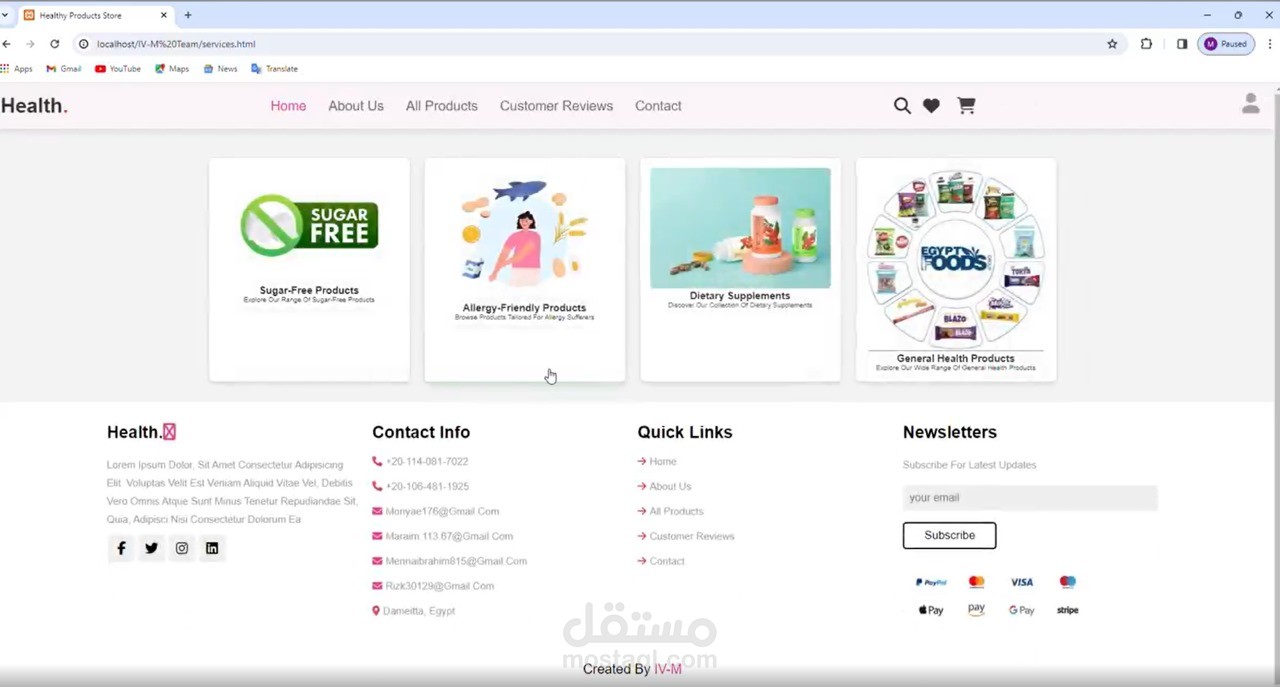Open the shopping cart icon

point(966,105)
